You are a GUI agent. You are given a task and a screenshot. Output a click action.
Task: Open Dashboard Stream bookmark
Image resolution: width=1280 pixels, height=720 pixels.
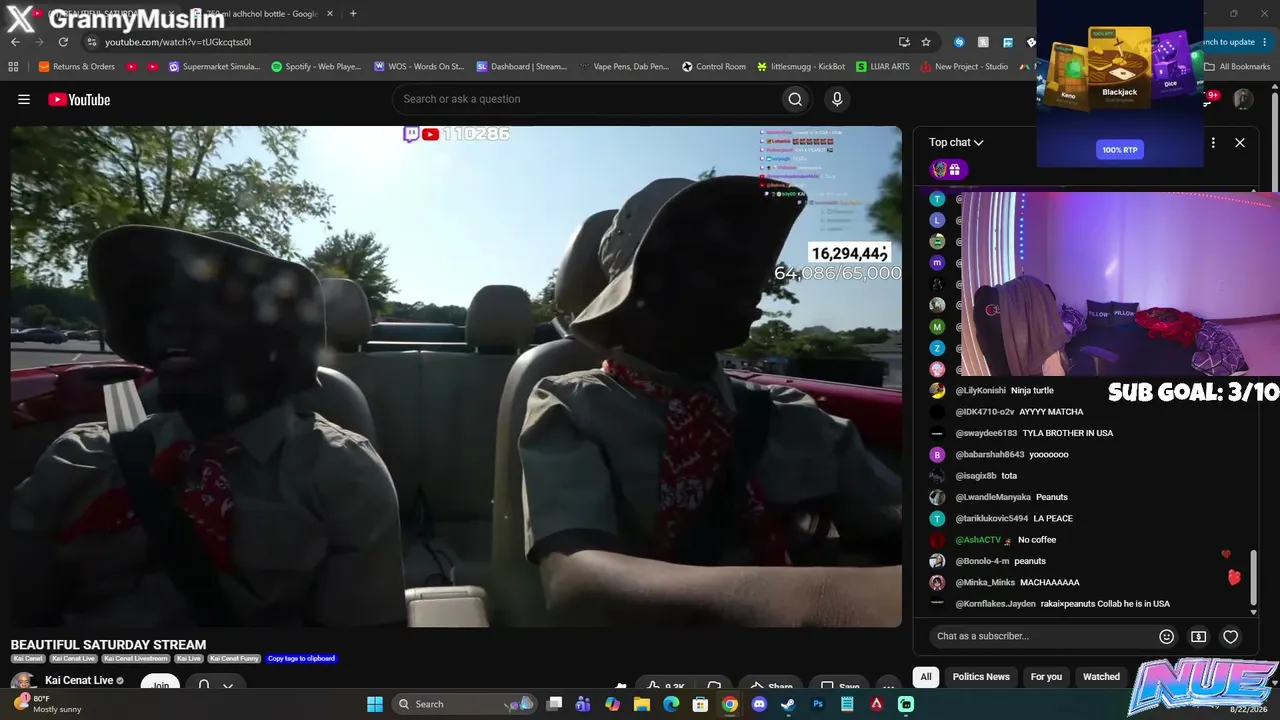[522, 67]
